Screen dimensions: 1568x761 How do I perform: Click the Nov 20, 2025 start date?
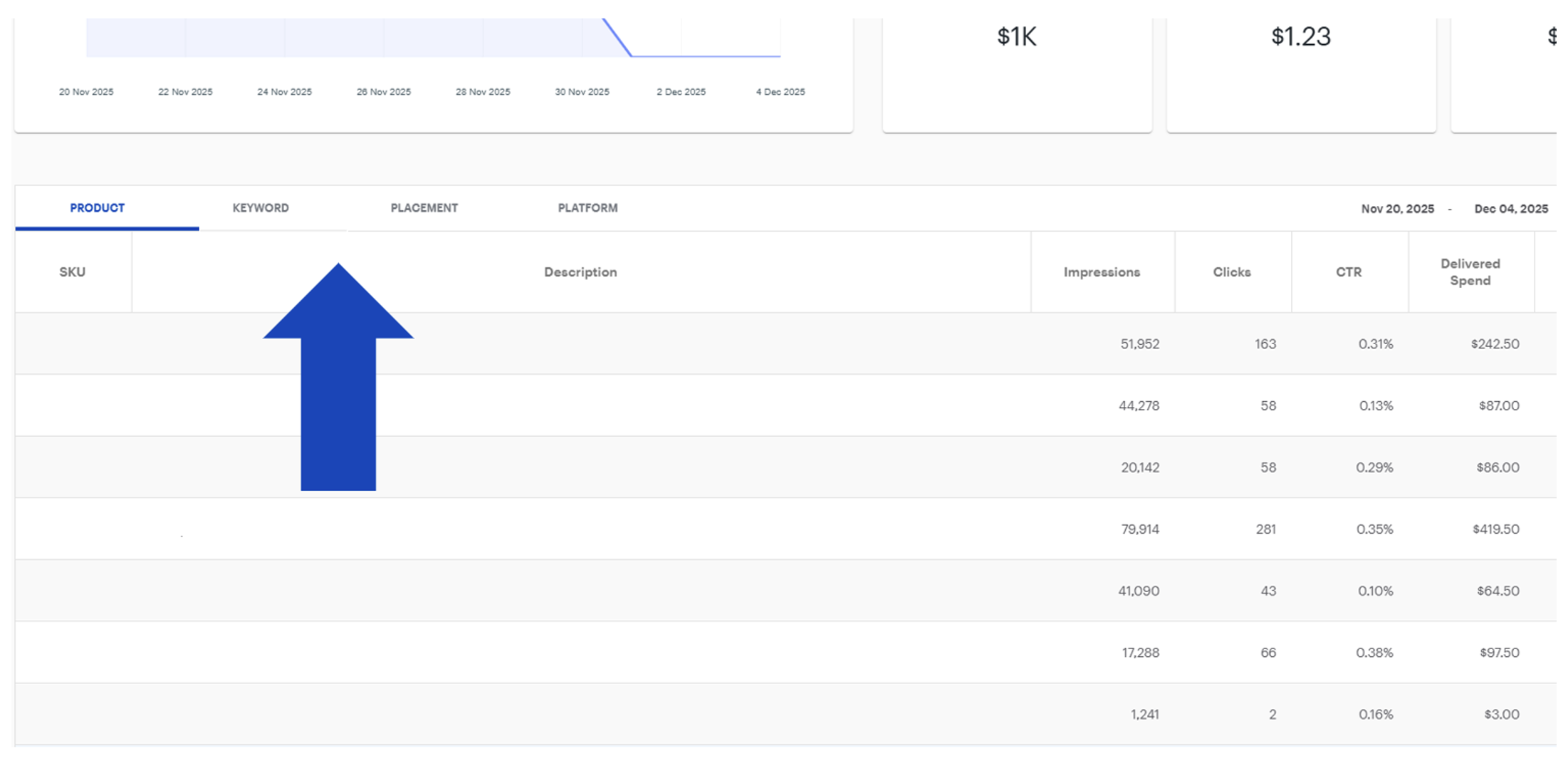tap(1397, 209)
